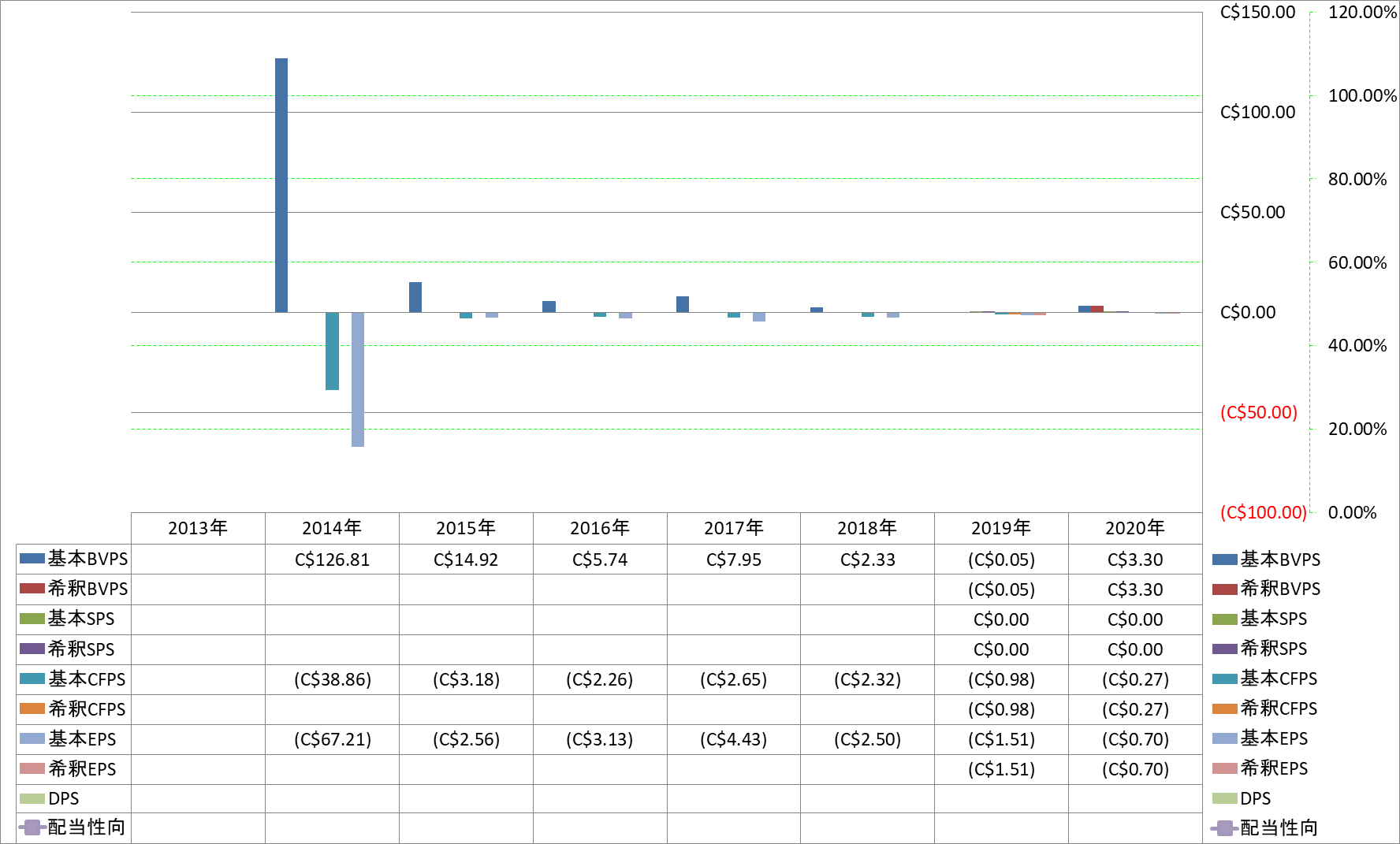
Task: Click the 基本CFPS color swatch in the right legend
Action: (1224, 679)
